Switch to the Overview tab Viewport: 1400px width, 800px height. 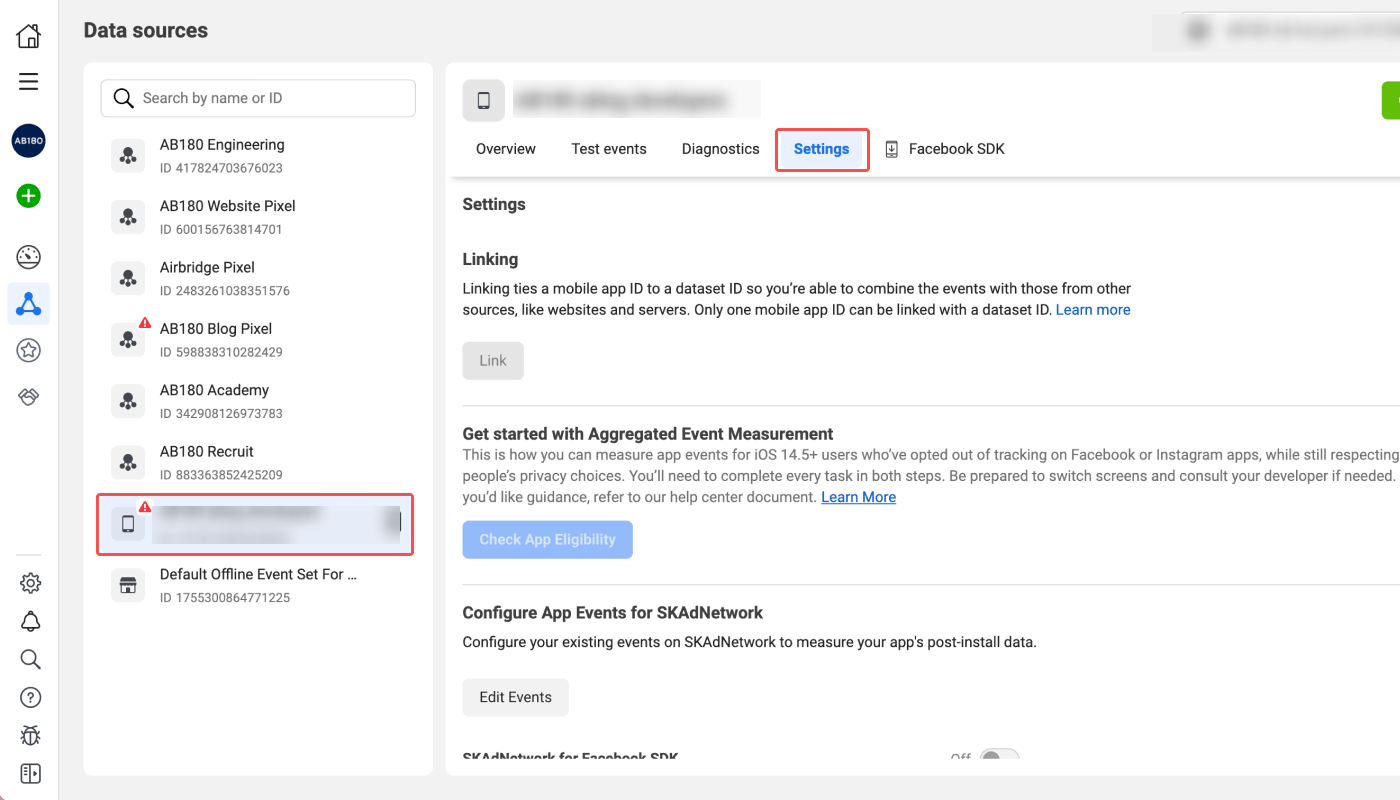506,149
